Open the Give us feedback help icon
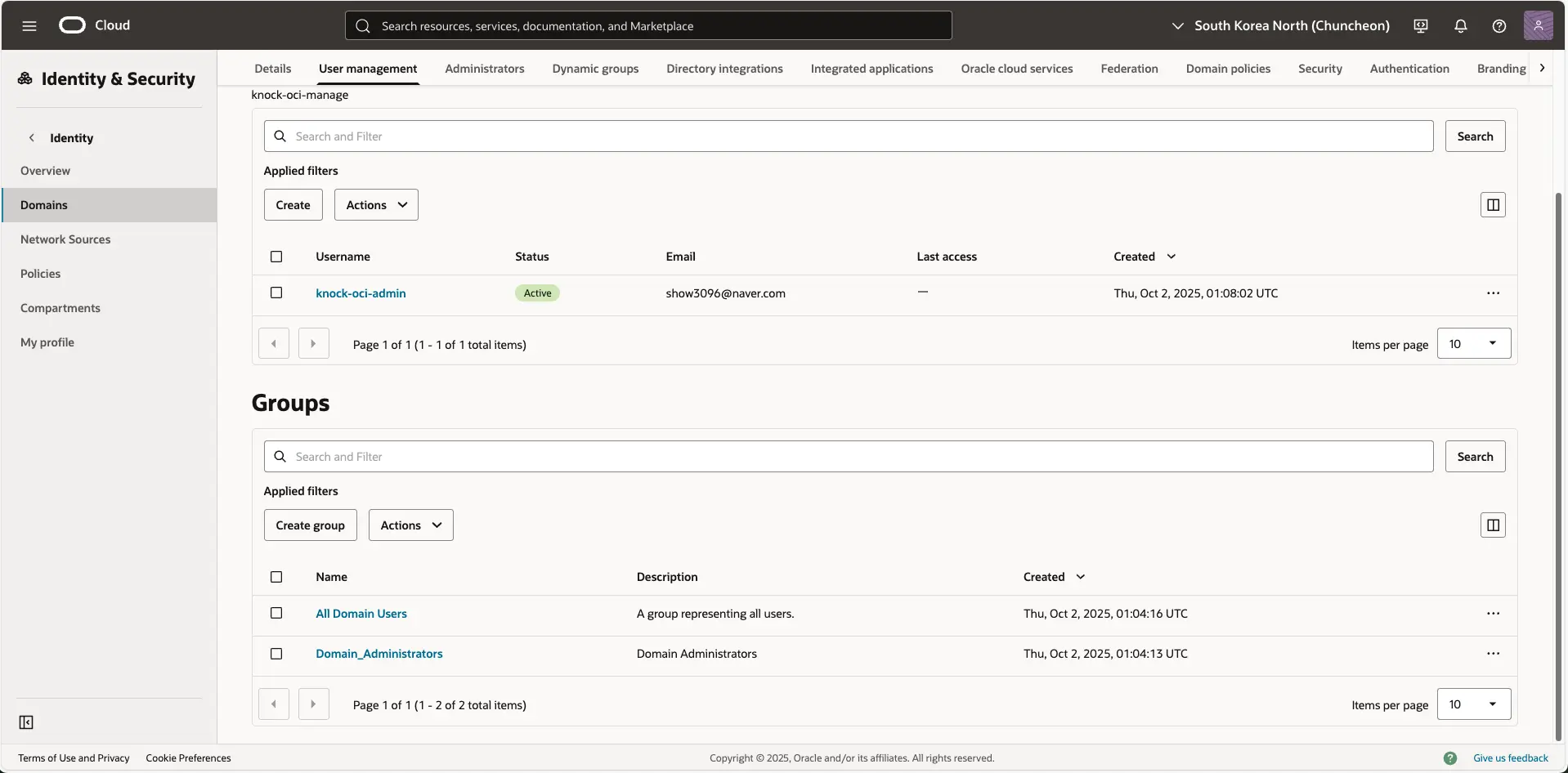Image resolution: width=1568 pixels, height=773 pixels. click(x=1451, y=758)
